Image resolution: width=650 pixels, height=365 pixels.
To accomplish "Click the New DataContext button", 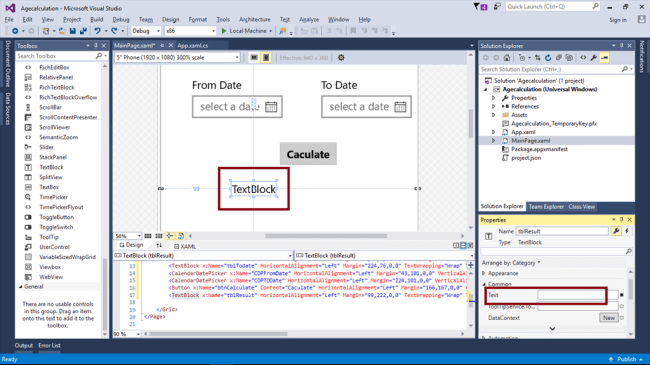I will 609,318.
